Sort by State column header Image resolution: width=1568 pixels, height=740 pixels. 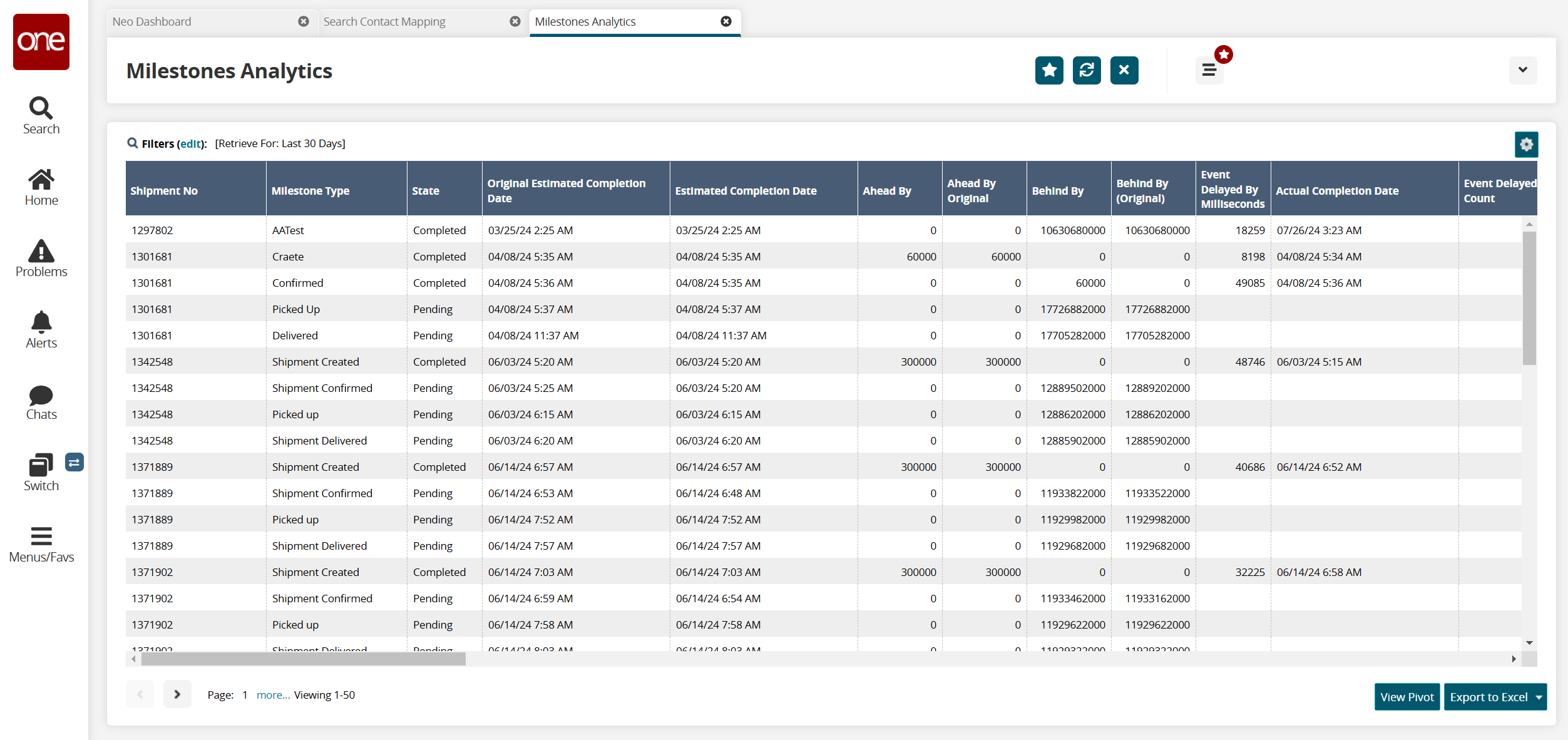pos(444,189)
